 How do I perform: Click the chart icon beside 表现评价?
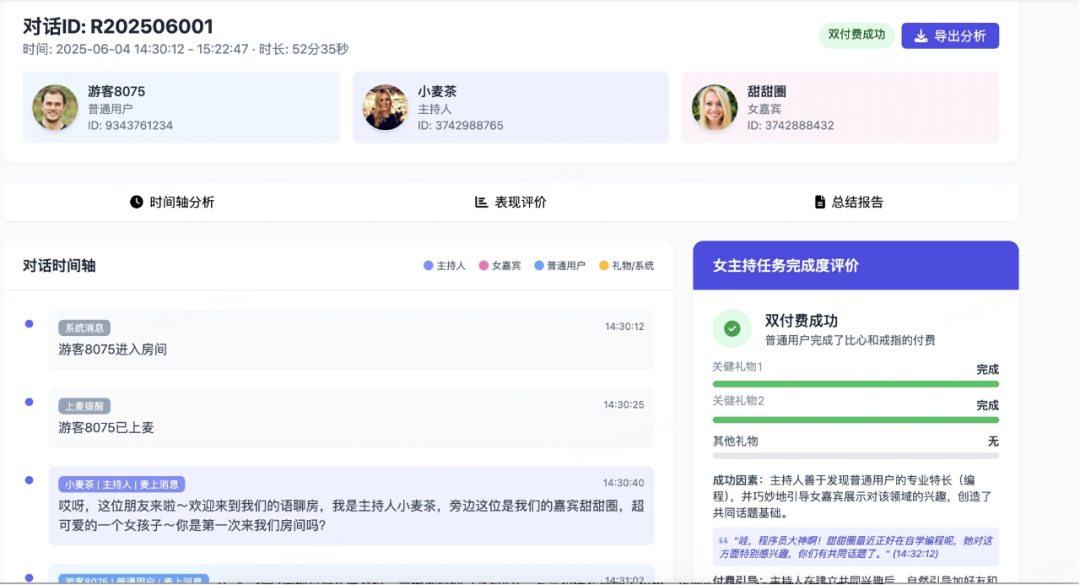point(481,202)
